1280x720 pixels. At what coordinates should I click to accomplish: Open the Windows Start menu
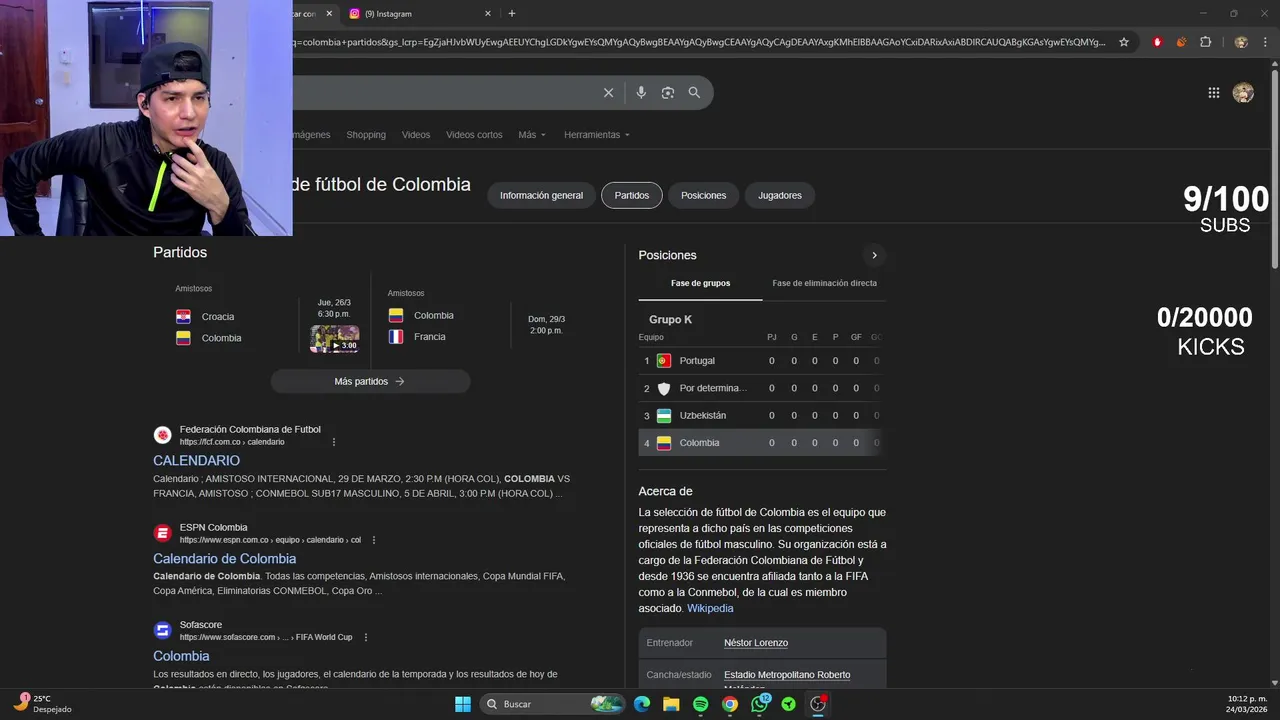[463, 704]
